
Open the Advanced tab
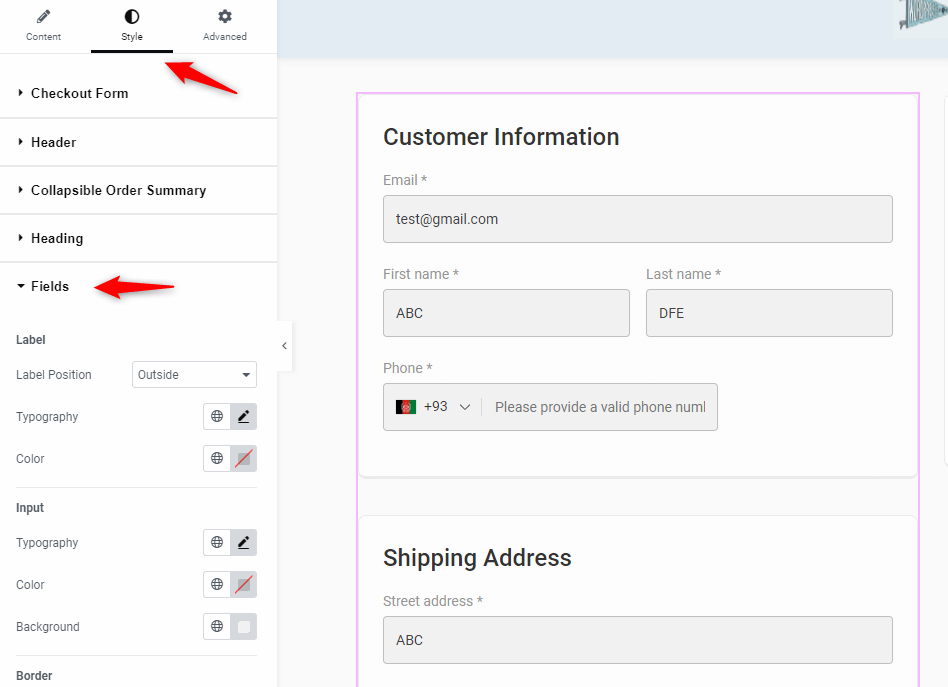[x=225, y=26]
